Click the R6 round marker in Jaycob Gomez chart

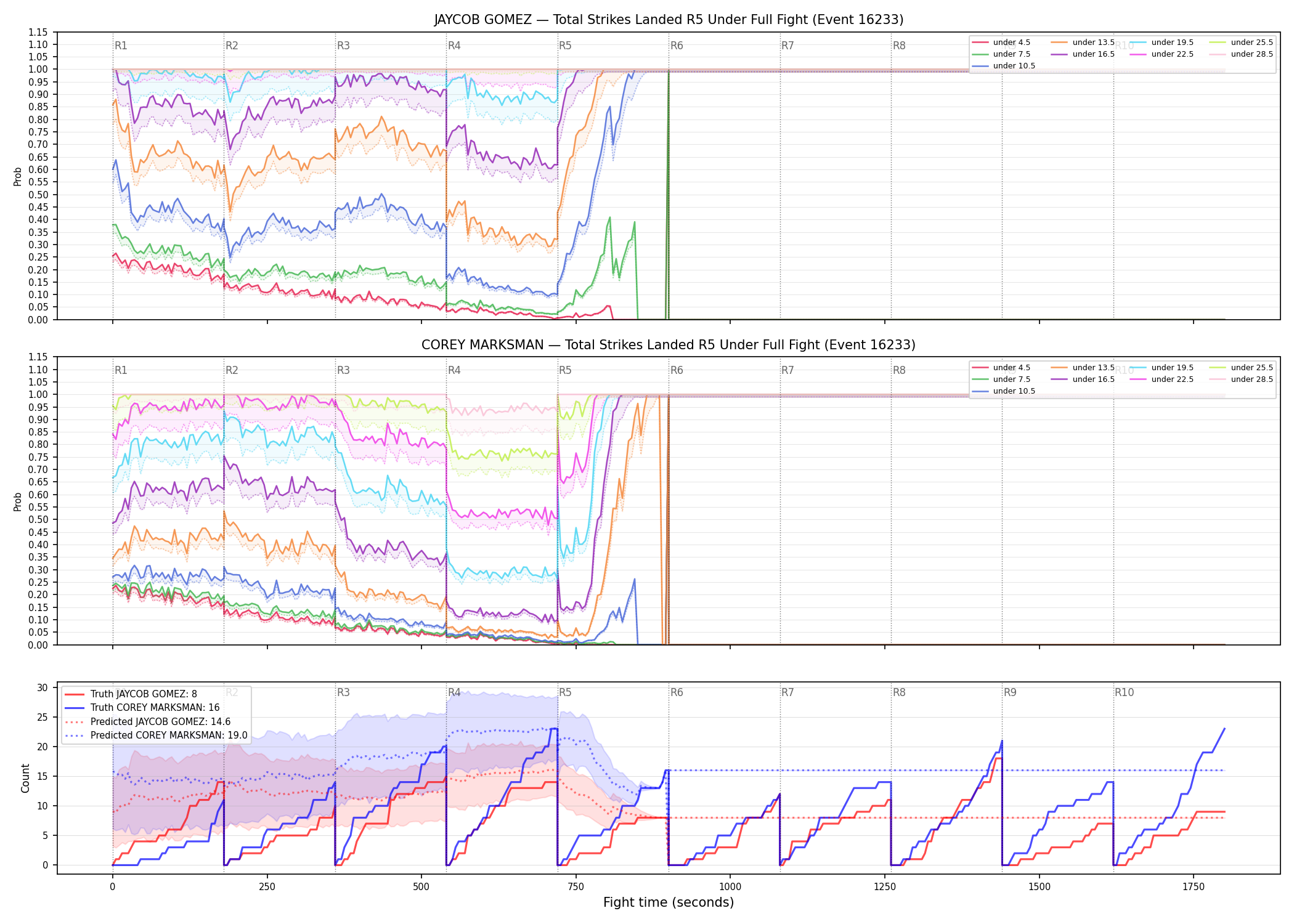677,46
